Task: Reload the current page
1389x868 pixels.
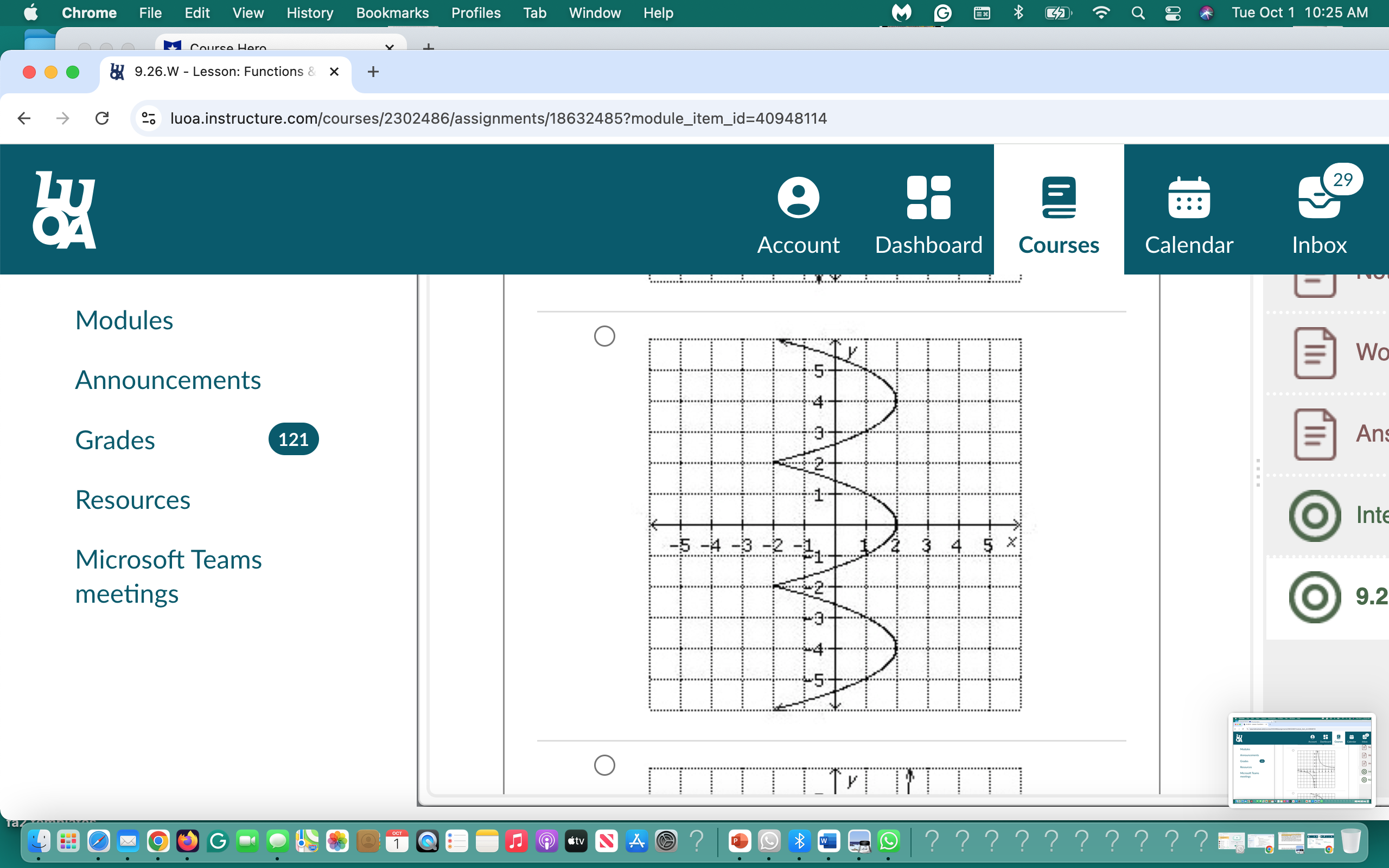Action: point(102,118)
